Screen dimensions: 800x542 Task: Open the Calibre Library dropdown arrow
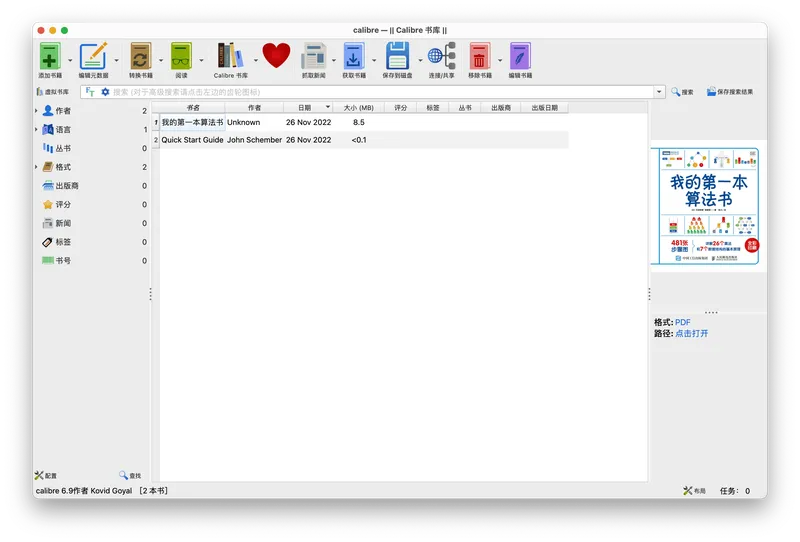tap(256, 60)
